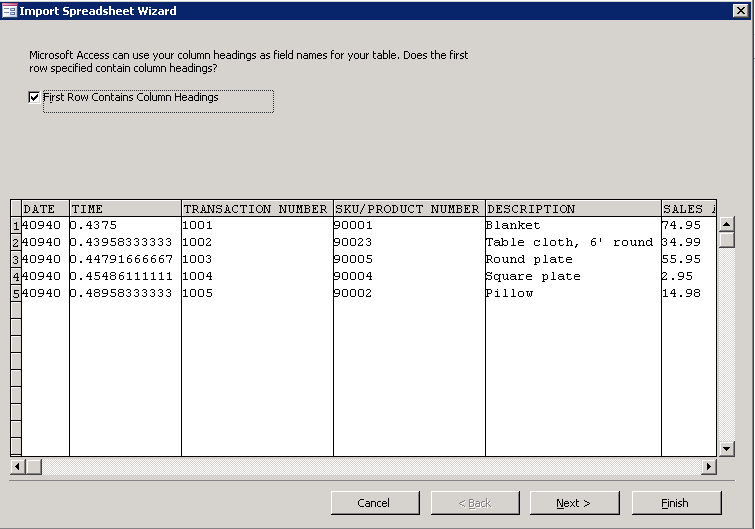Click transaction number 1004 cell
The width and height of the screenshot is (755, 529).
[257, 276]
